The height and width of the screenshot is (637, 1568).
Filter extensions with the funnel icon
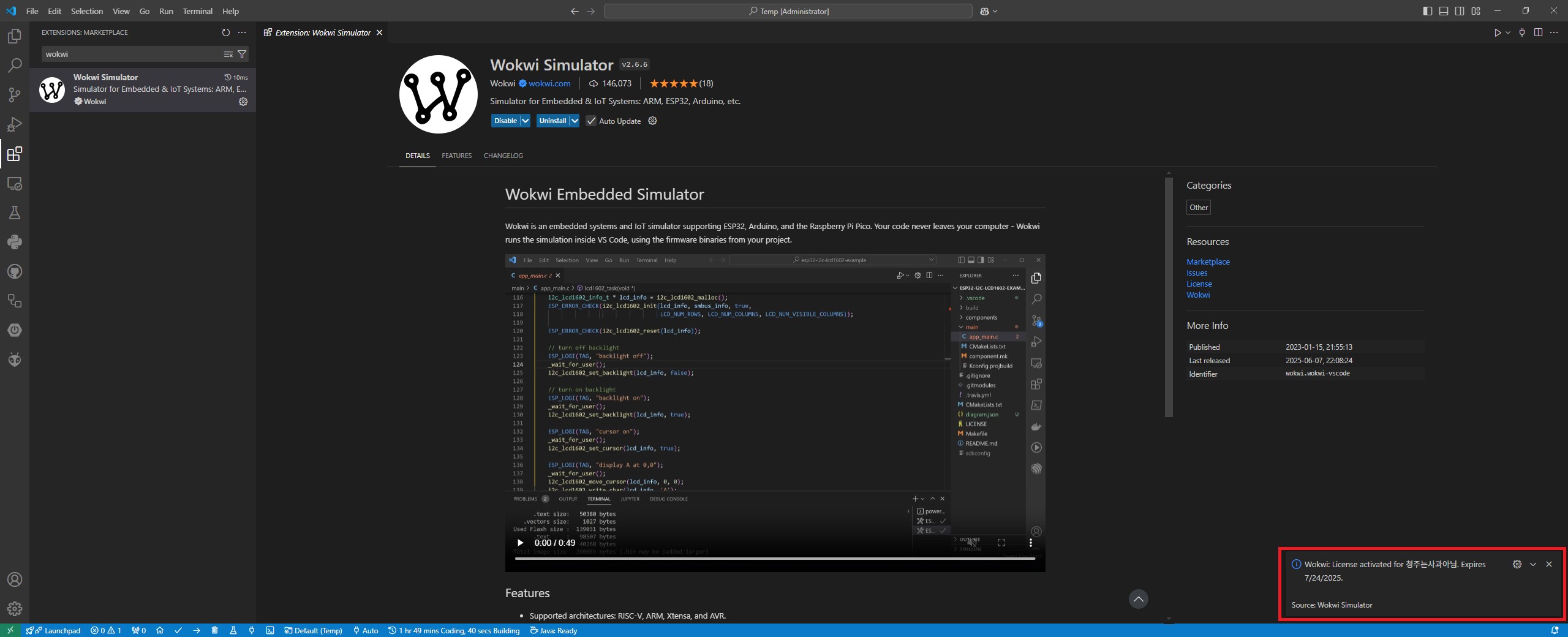pyautogui.click(x=242, y=54)
